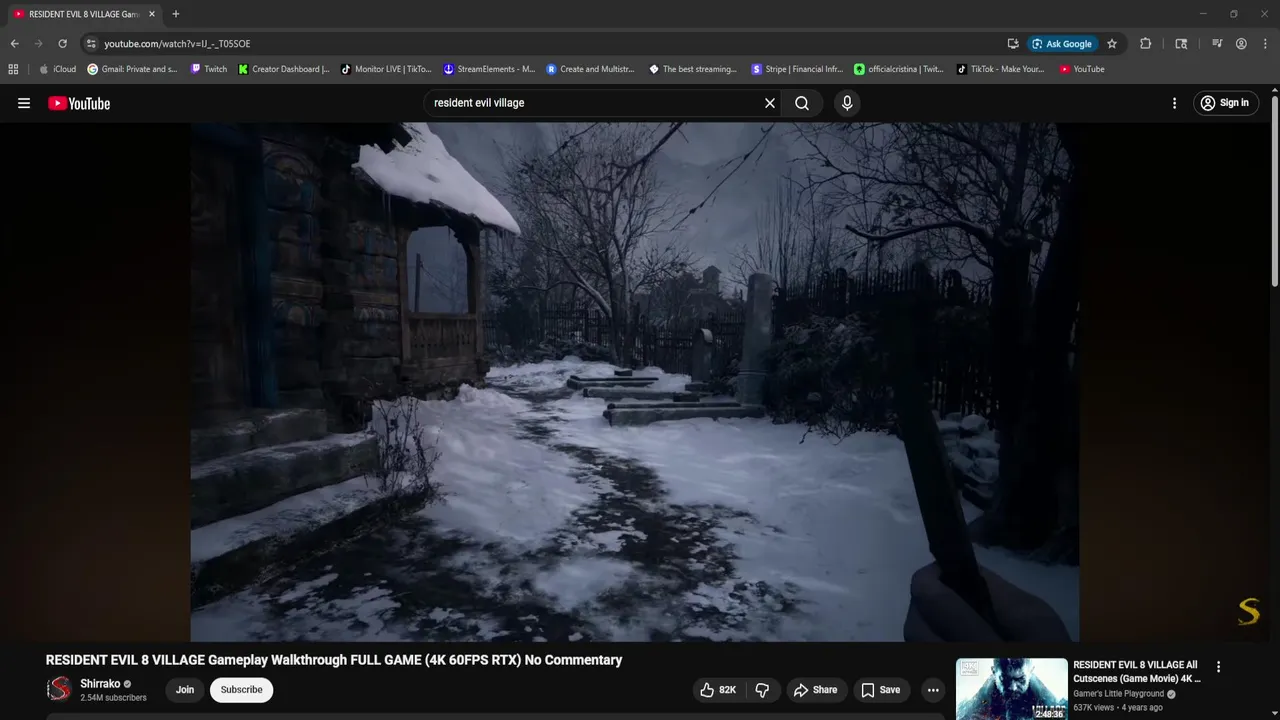Go to YouTube home via logo

(79, 103)
